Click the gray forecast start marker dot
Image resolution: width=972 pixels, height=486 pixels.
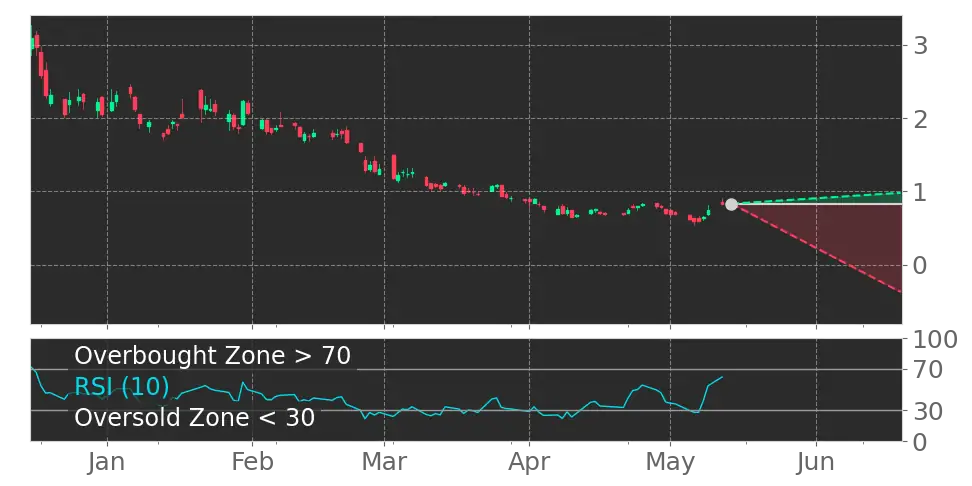tap(731, 205)
